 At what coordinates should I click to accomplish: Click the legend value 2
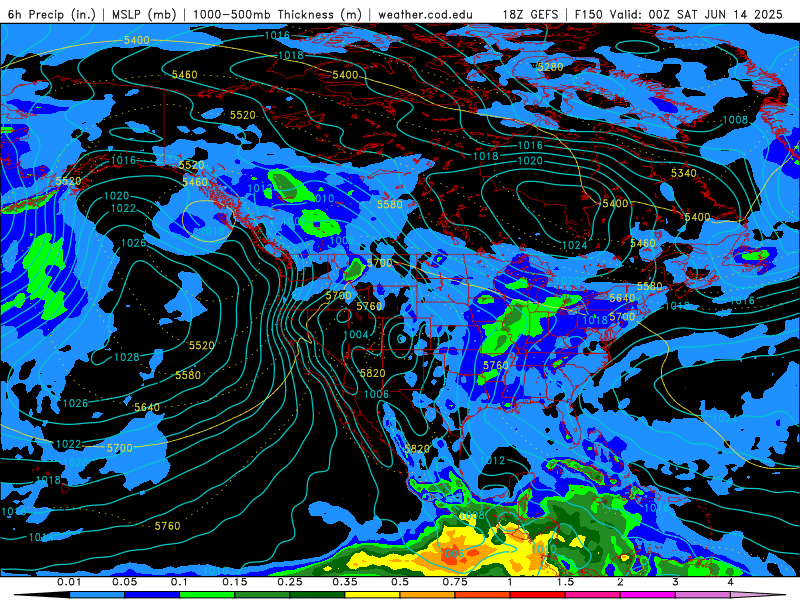tap(620, 582)
